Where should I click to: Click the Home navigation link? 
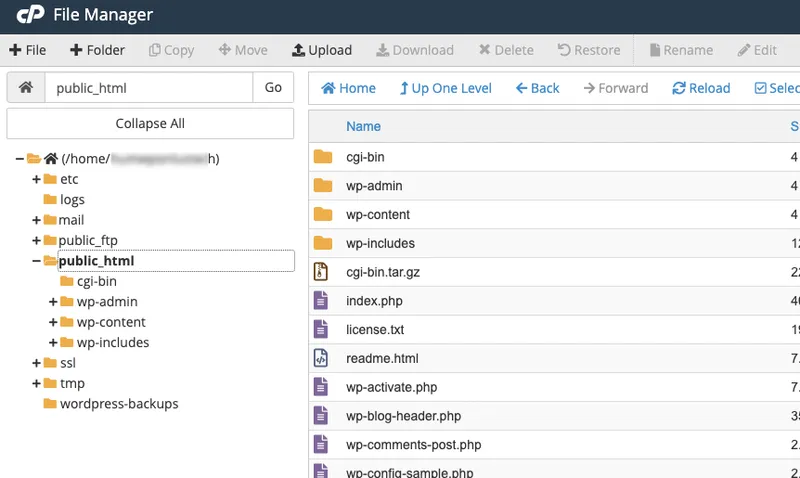[348, 88]
